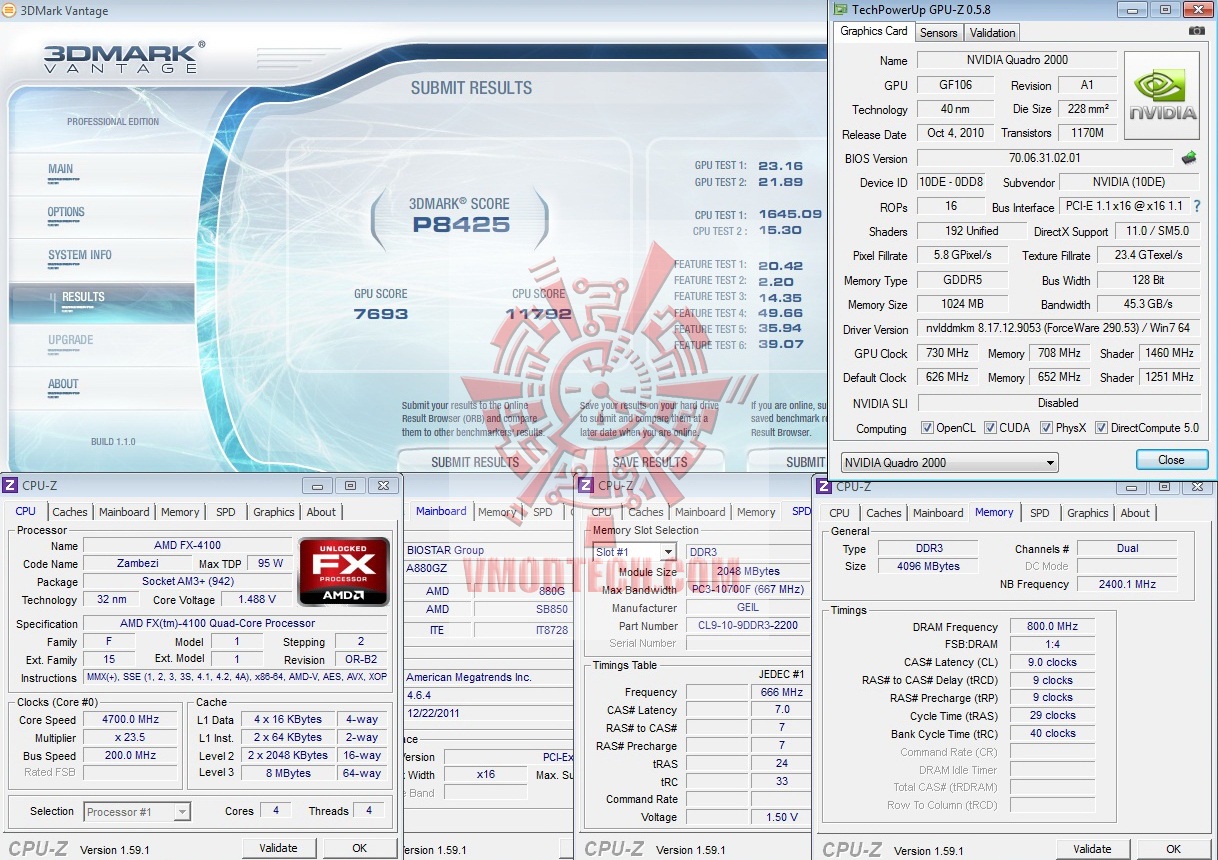
Task: Toggle the DirectCompute 5.0 checkbox
Action: (1101, 428)
